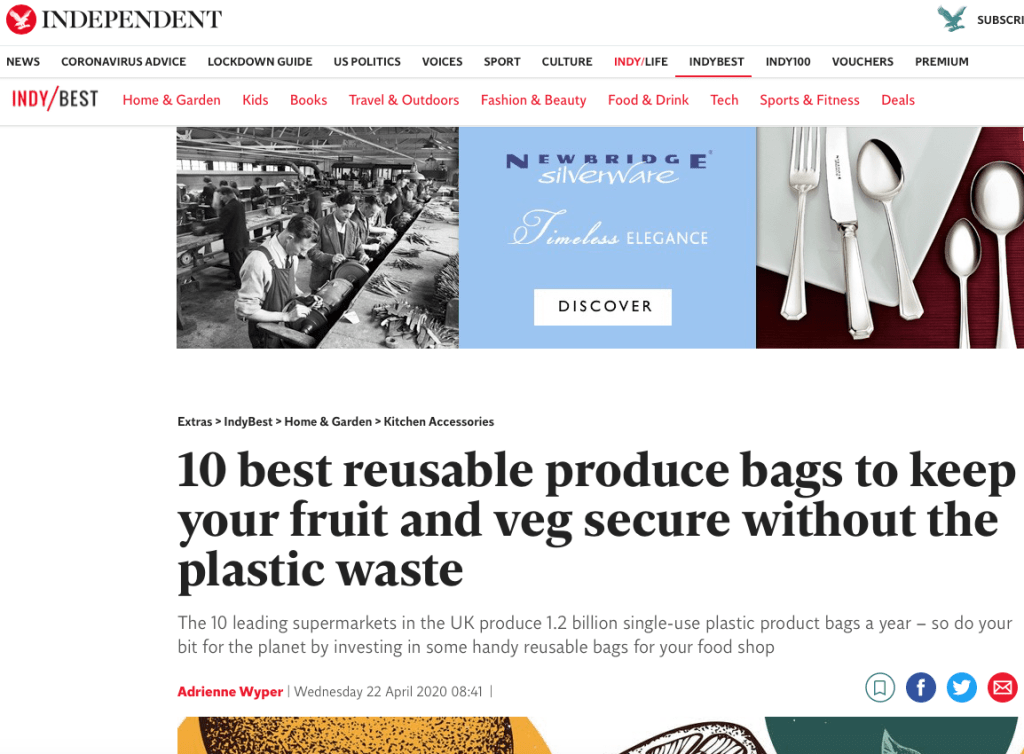Browse the Fashion & Beauty category
This screenshot has height=754, width=1024.
tap(534, 100)
